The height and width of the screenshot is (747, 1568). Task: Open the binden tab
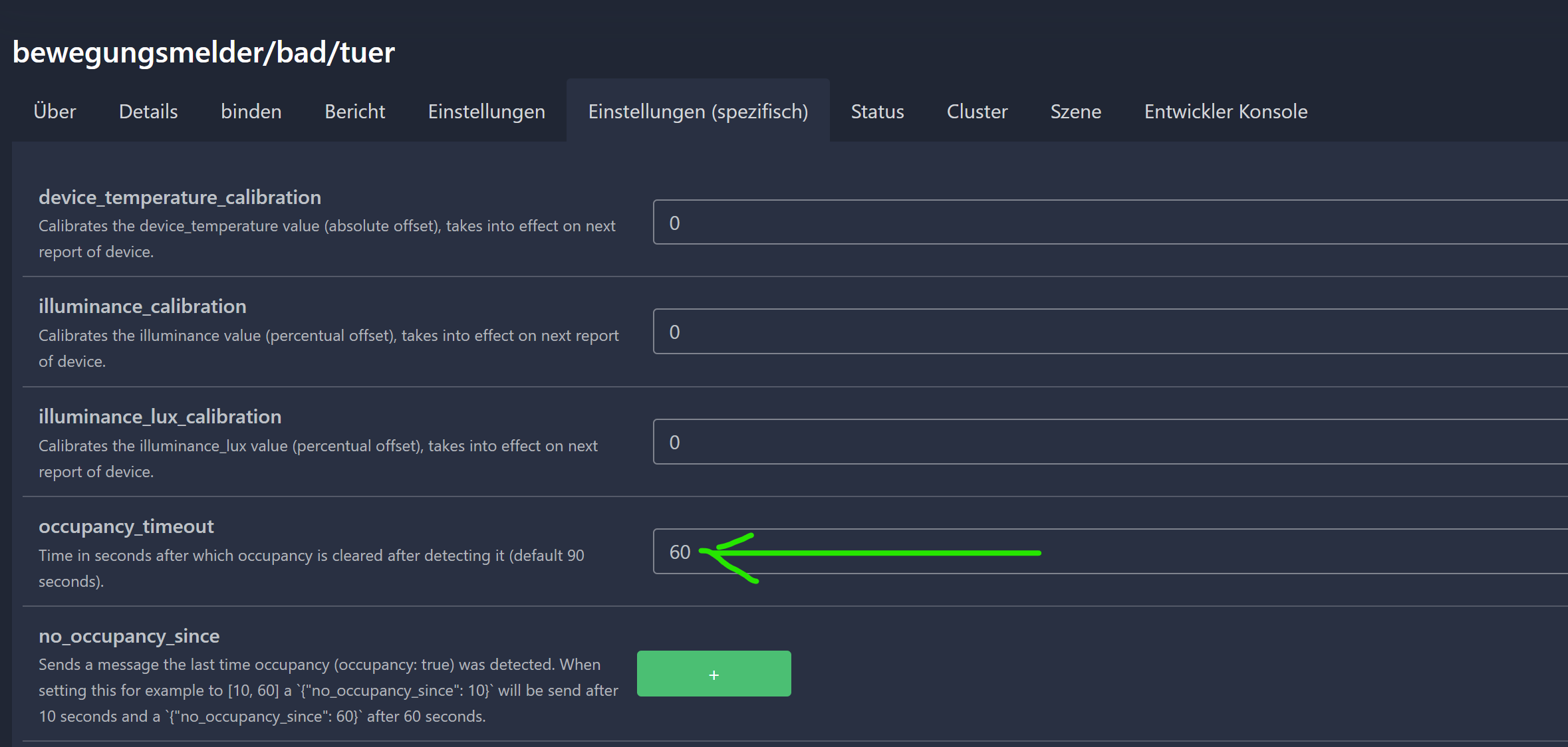251,111
